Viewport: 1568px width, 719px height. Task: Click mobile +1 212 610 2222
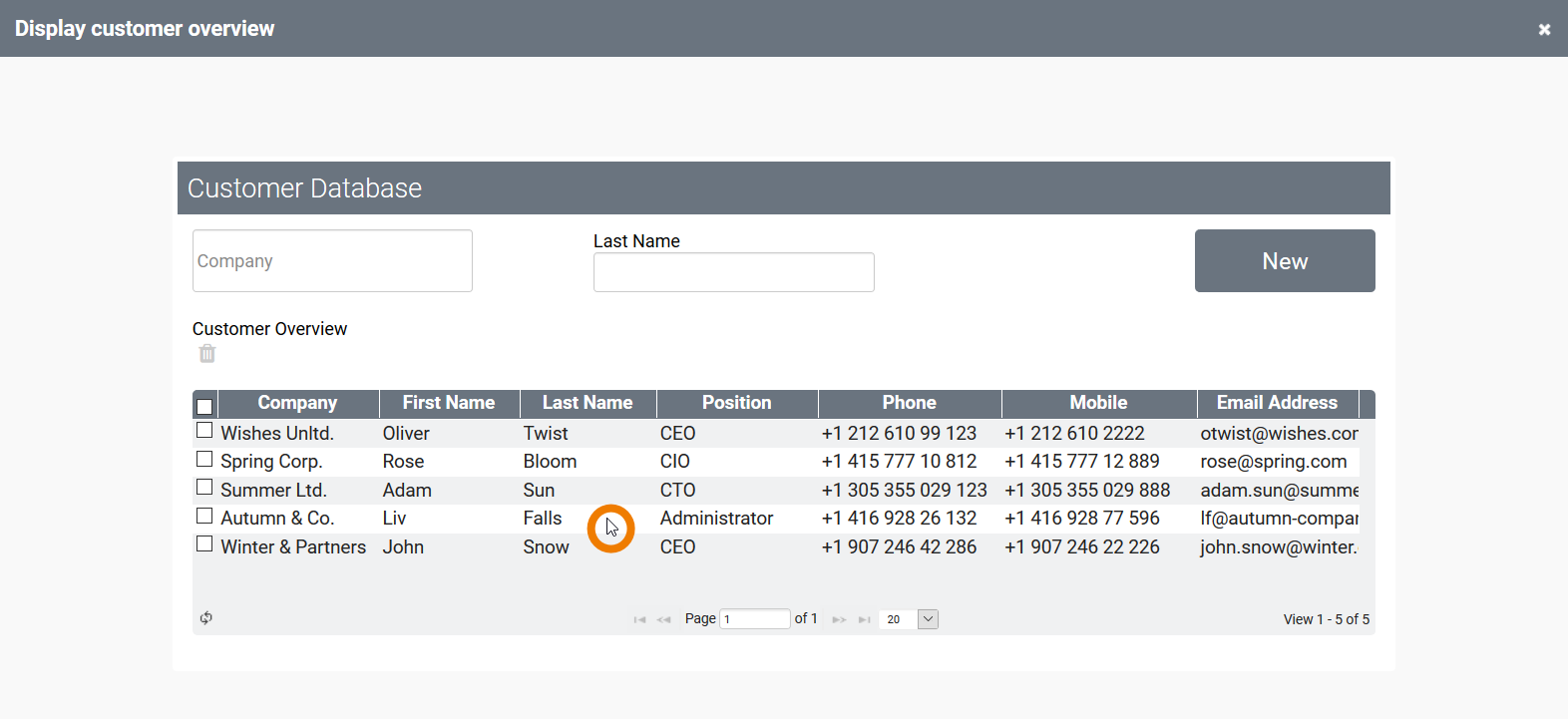click(1074, 434)
